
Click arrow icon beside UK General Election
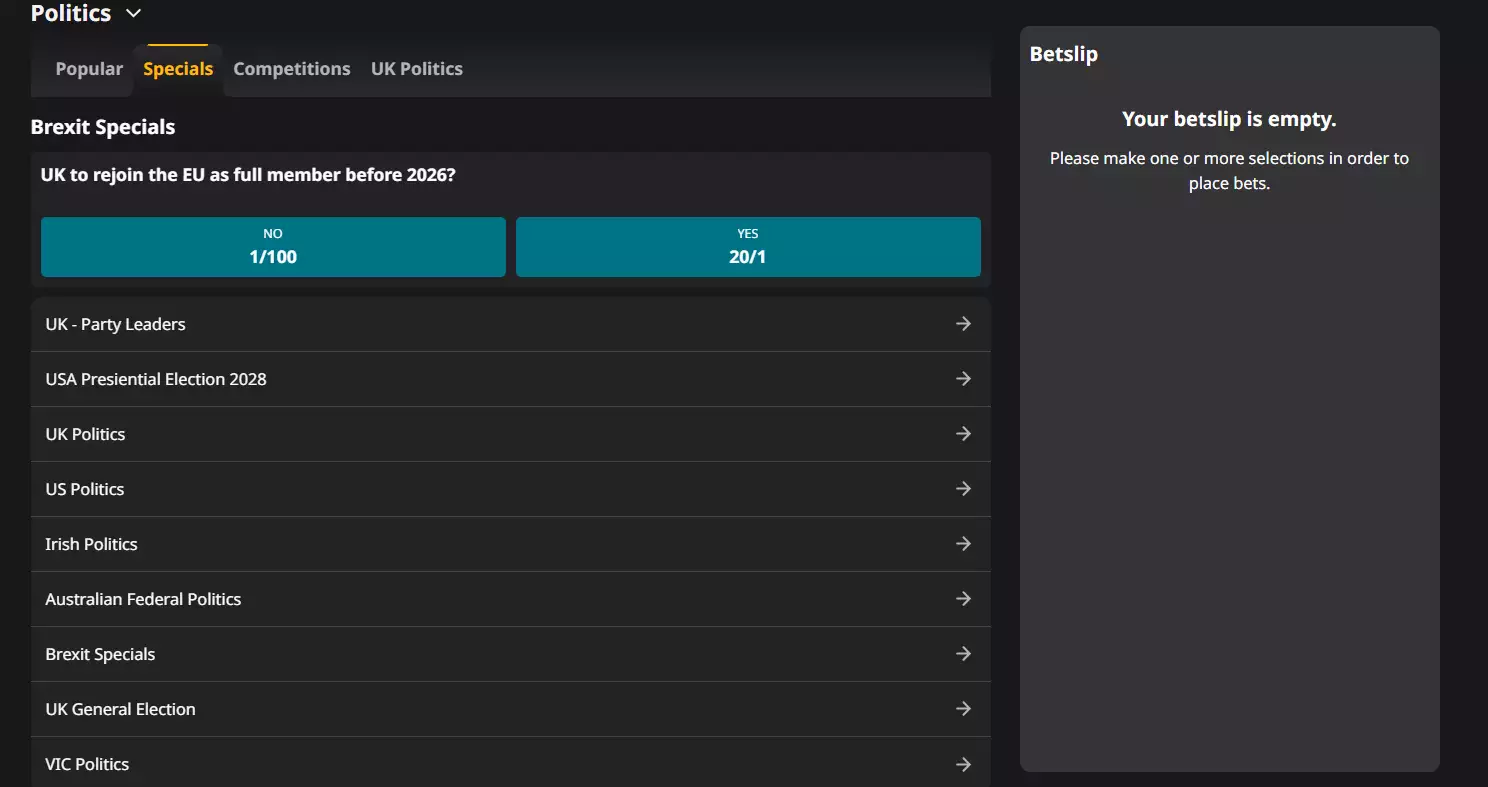click(x=963, y=709)
